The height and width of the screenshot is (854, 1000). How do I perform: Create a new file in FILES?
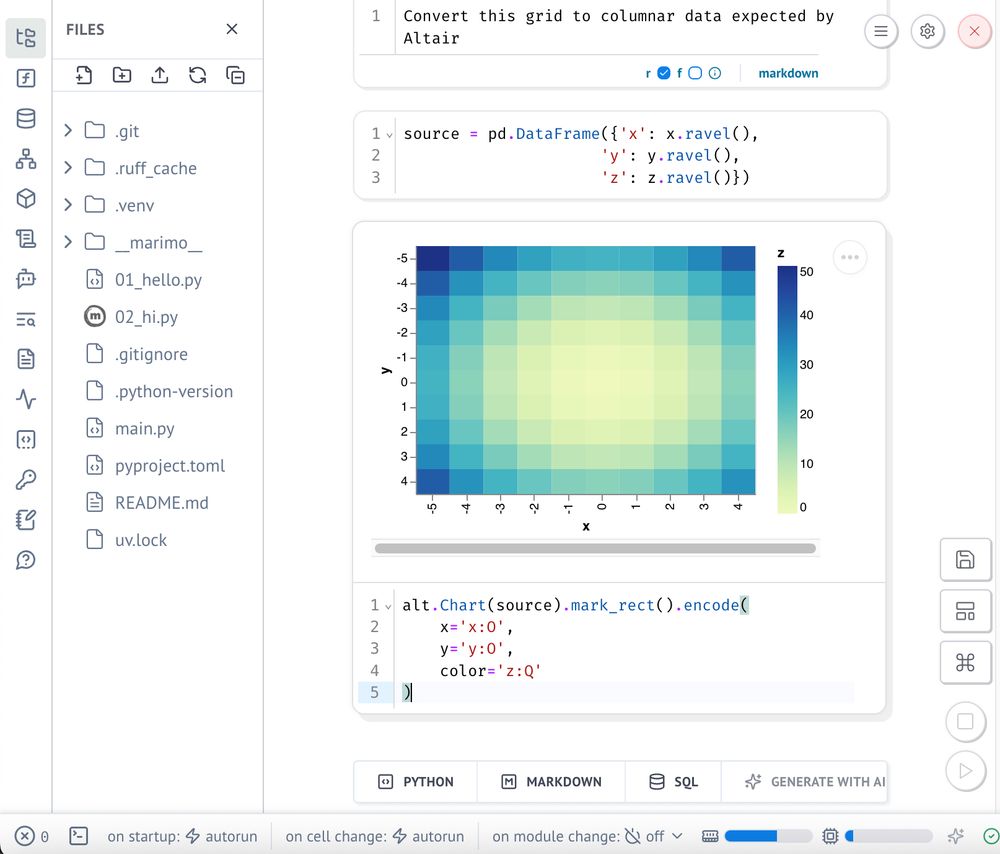coord(84,75)
